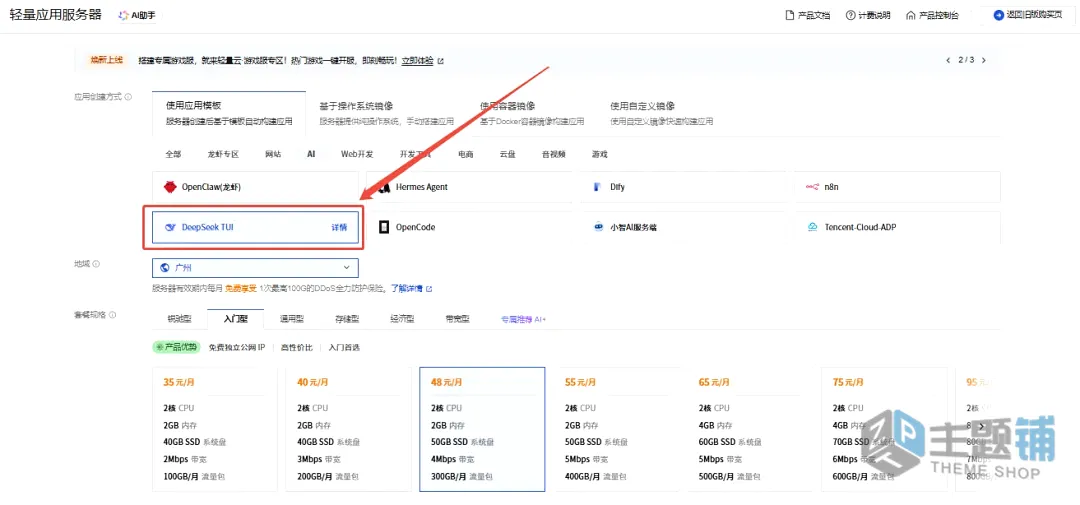Select the 带宽型 package tab

(457, 320)
